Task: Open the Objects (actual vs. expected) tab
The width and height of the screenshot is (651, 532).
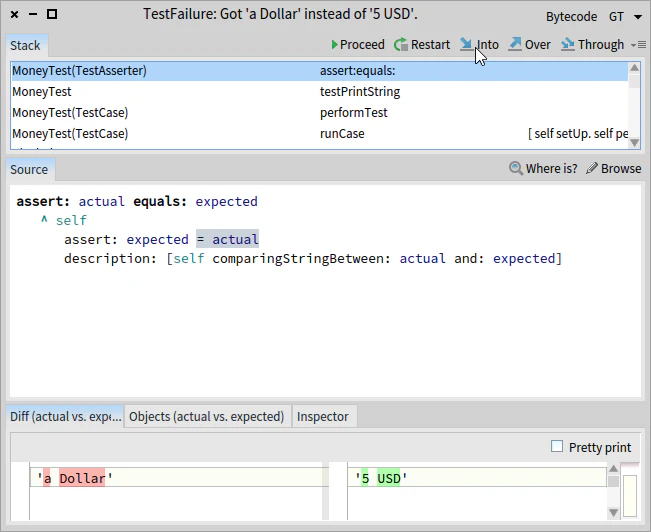Action: (x=207, y=417)
